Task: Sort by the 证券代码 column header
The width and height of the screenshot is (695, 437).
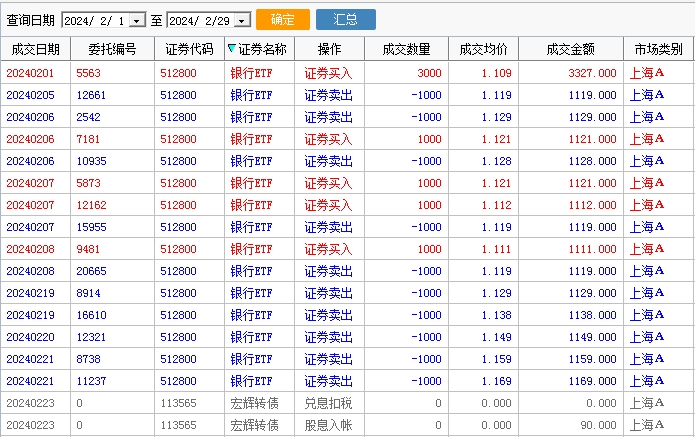Action: (x=188, y=49)
